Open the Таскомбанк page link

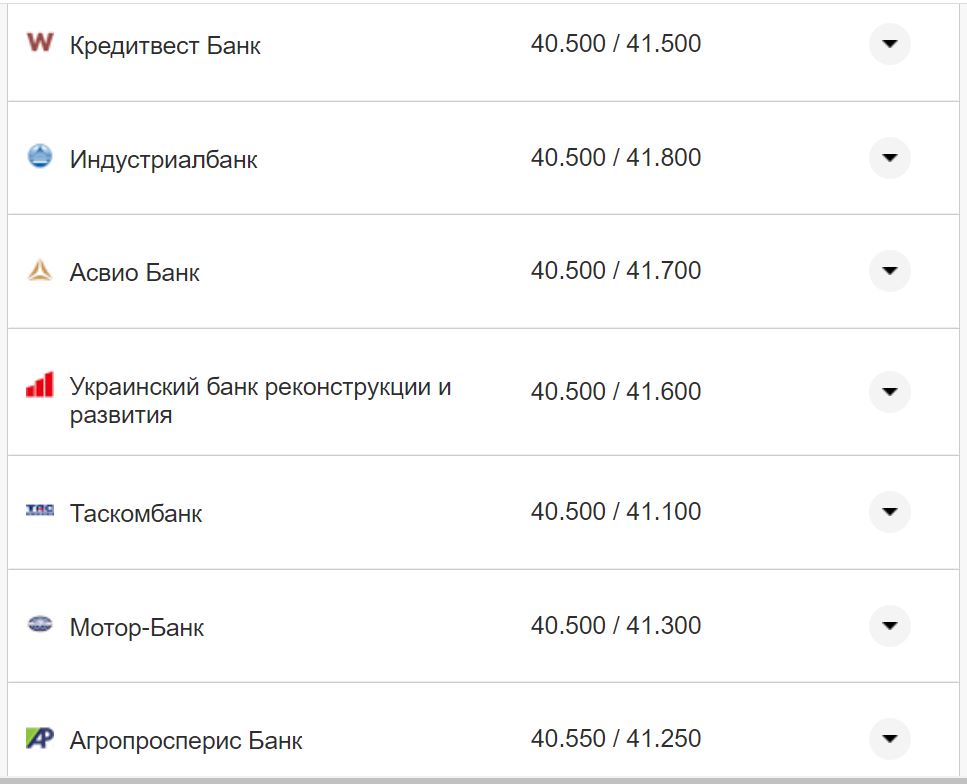137,513
